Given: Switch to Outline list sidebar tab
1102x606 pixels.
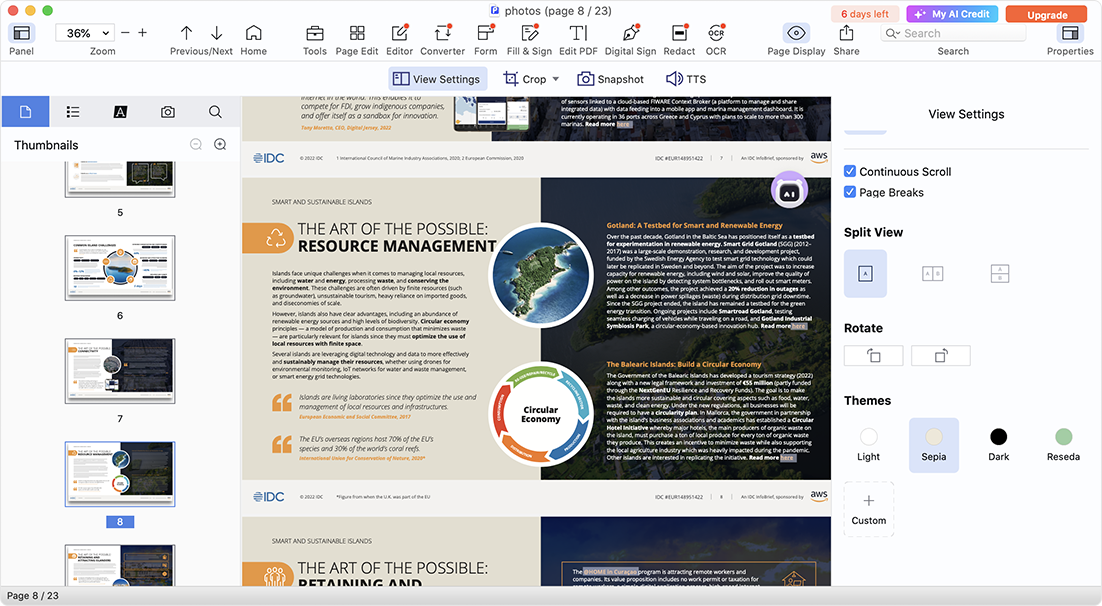Looking at the screenshot, I should (x=73, y=112).
